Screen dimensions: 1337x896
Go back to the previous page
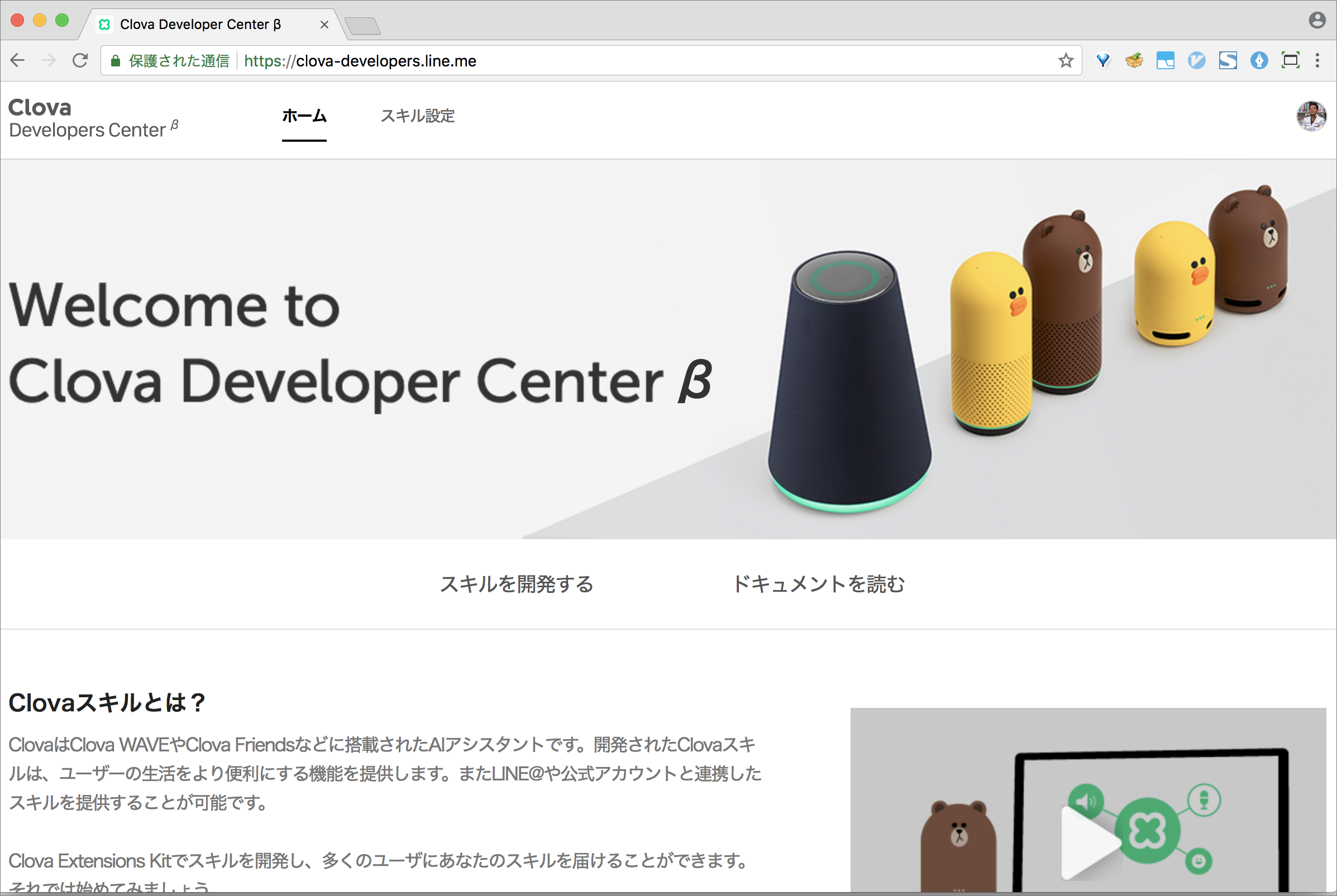pos(18,61)
